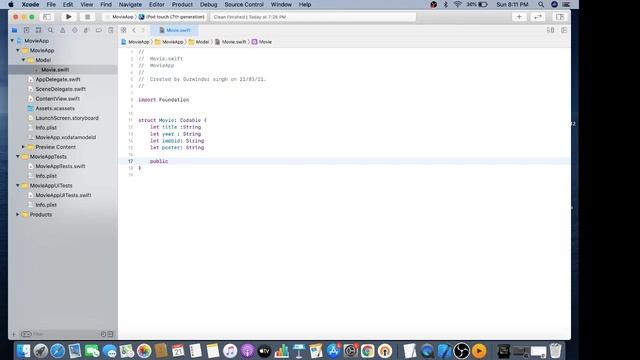The width and height of the screenshot is (640, 360).
Task: Toggle the inspectors panel button
Action: 560,17
